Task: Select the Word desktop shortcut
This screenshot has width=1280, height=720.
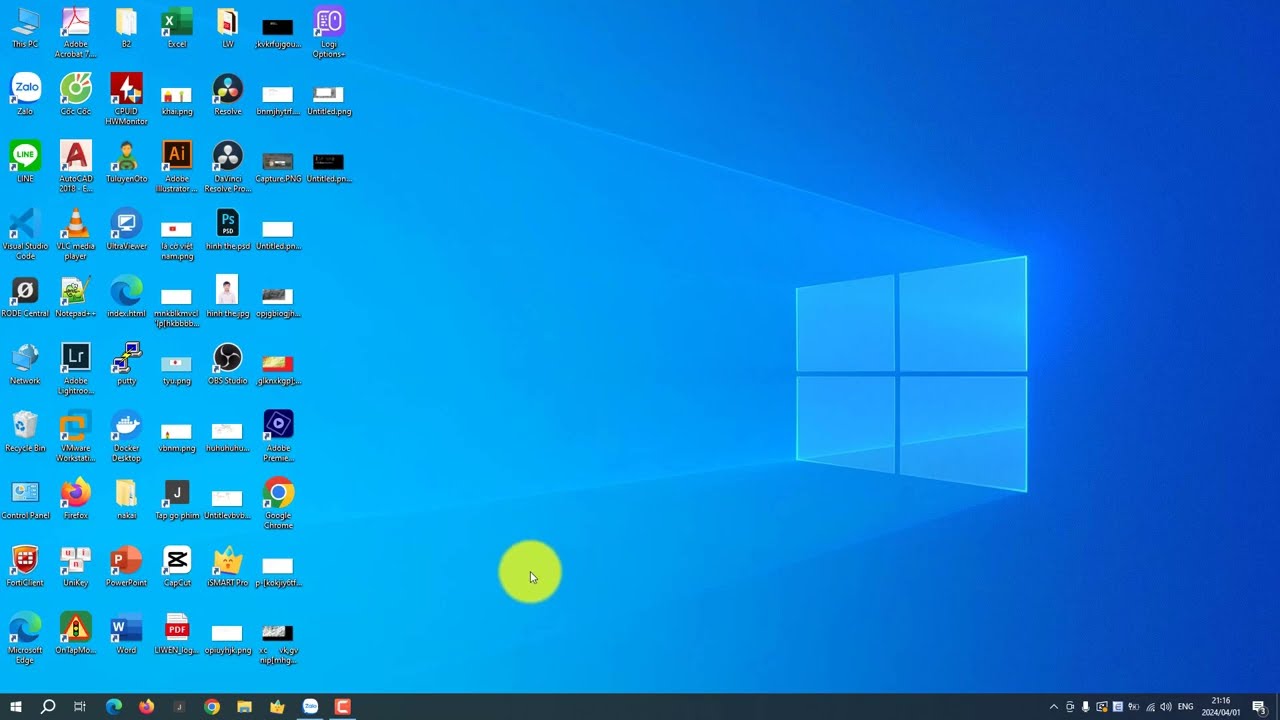Action: tap(126, 633)
